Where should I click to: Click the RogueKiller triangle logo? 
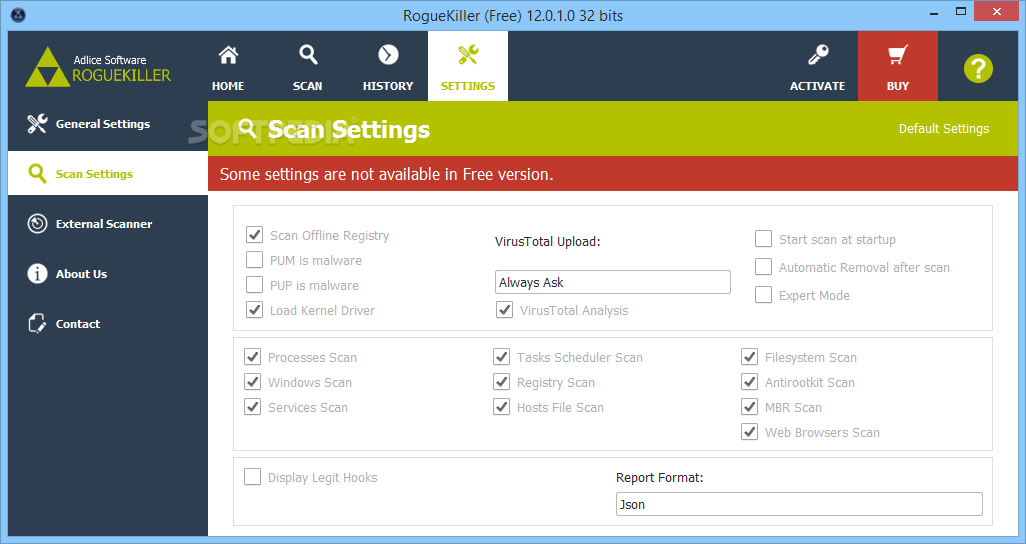click(x=47, y=67)
